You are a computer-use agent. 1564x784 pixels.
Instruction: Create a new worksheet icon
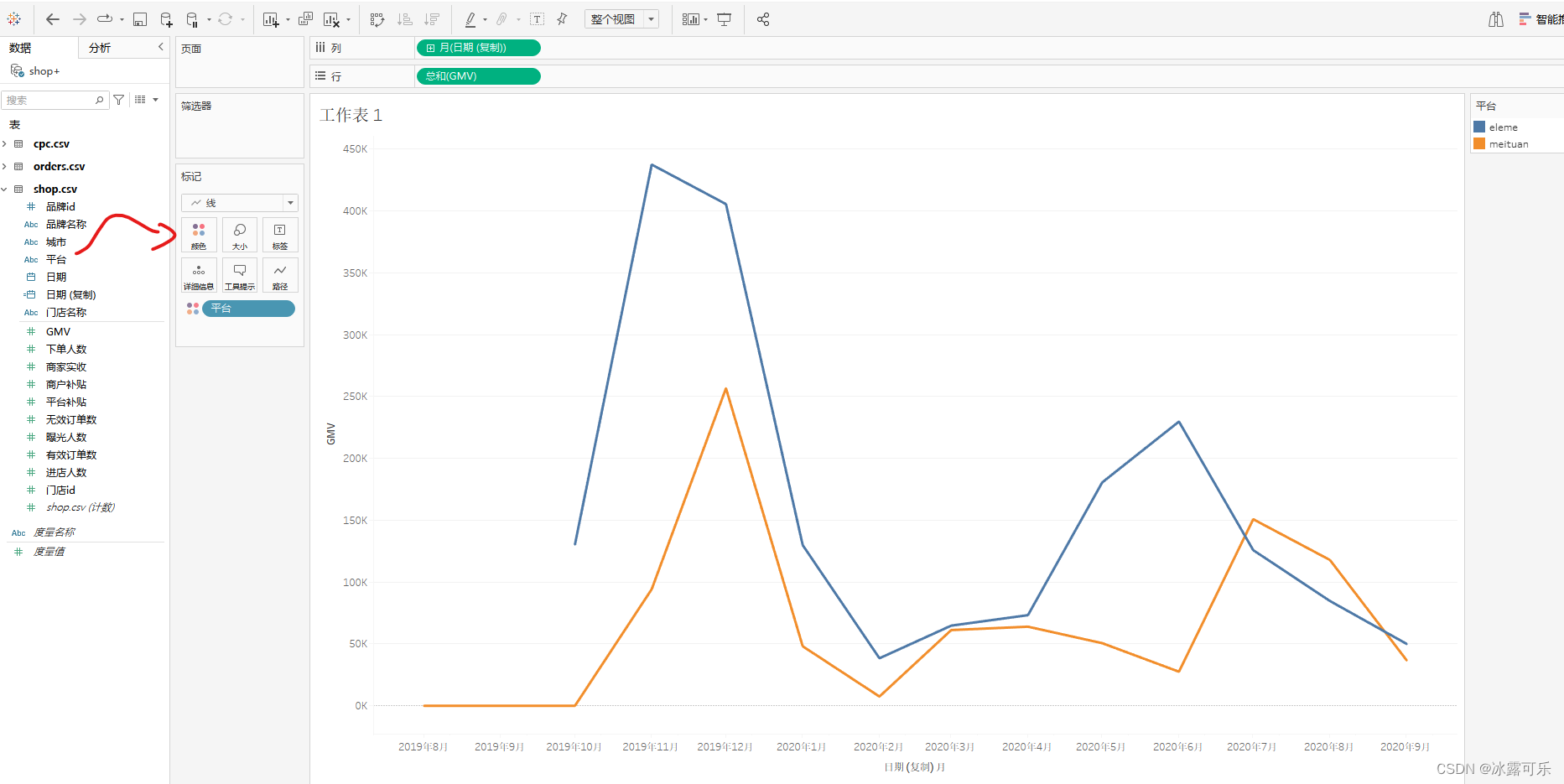click(271, 19)
